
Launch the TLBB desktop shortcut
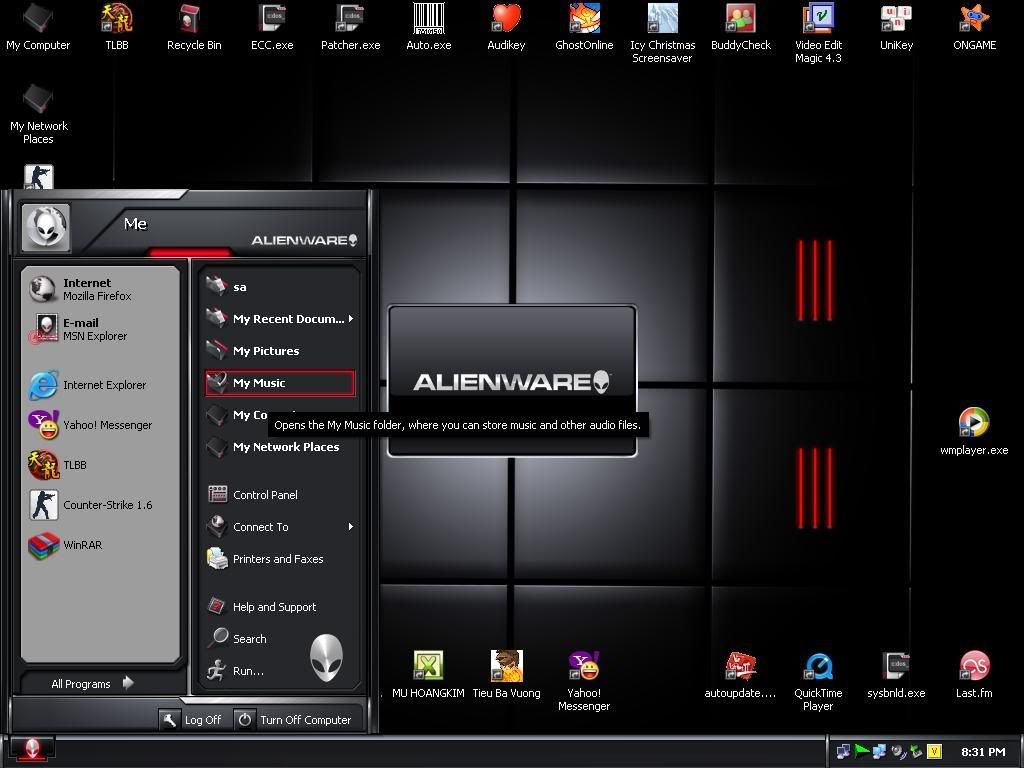[x=117, y=26]
